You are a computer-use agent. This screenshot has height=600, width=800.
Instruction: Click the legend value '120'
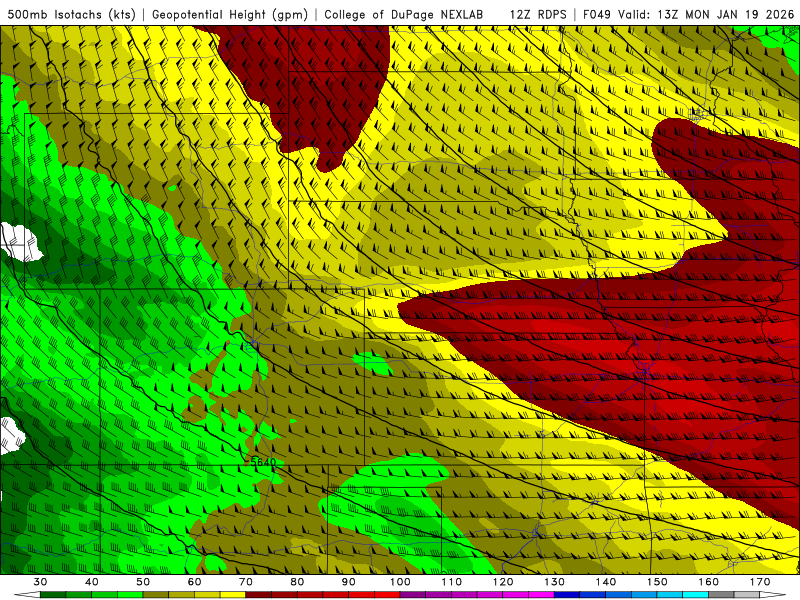tap(503, 582)
